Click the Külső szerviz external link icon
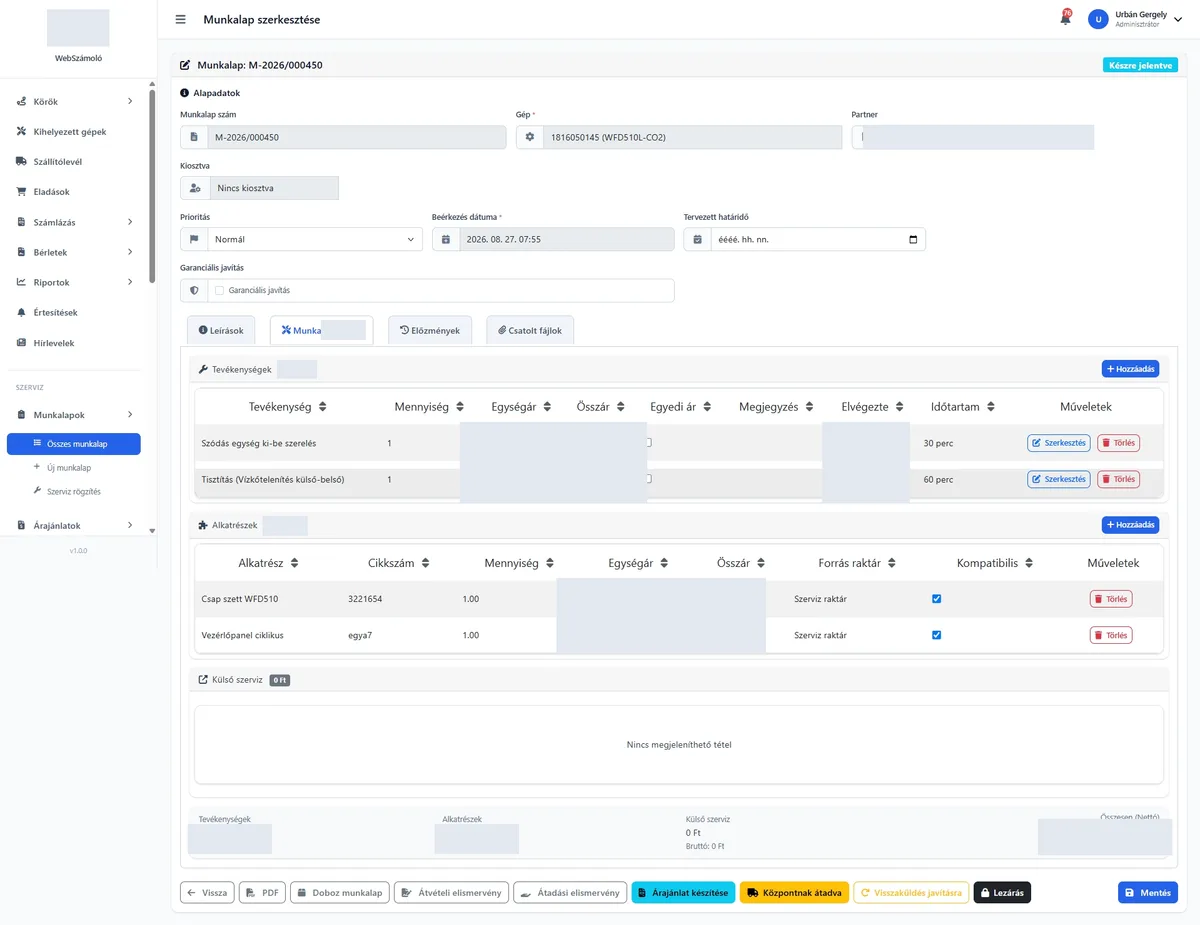The height and width of the screenshot is (925, 1200). (203, 680)
